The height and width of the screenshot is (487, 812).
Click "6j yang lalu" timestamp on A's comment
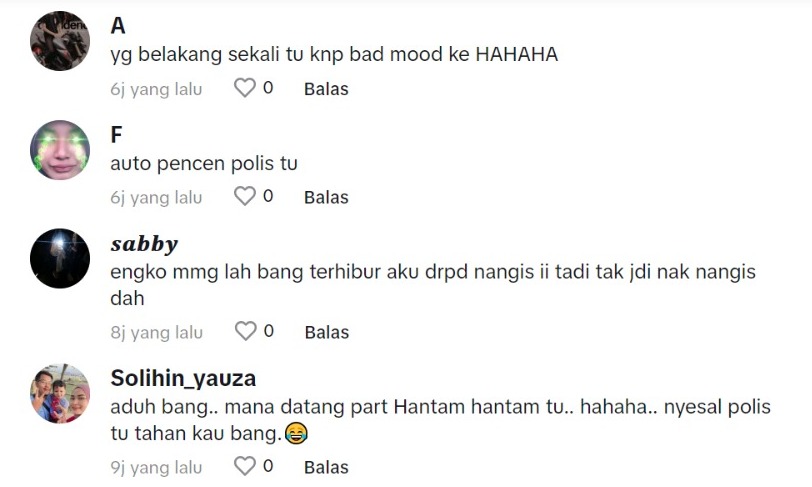pos(156,89)
